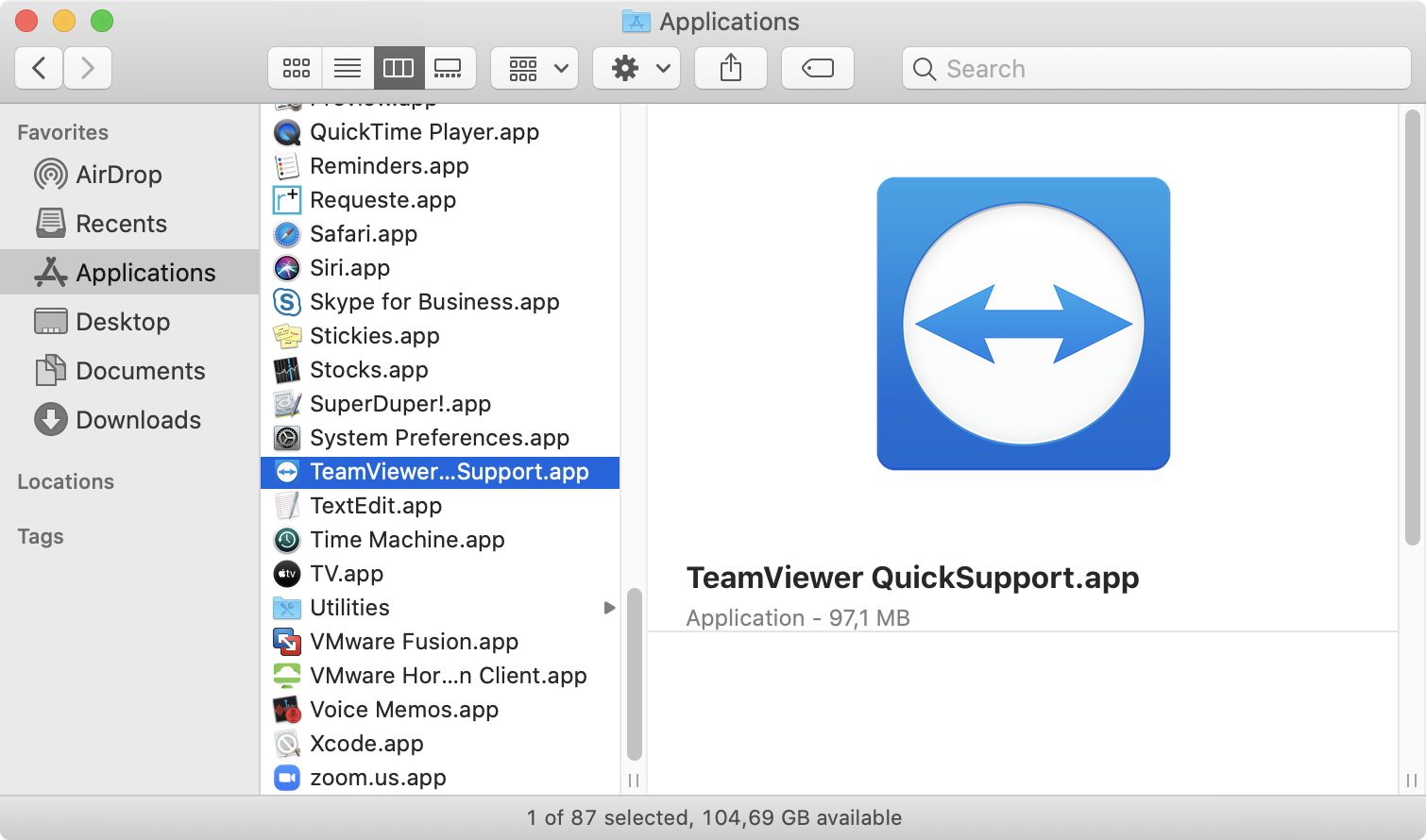The image size is (1426, 840).
Task: Click the QuickTime Player app icon
Action: (x=287, y=132)
